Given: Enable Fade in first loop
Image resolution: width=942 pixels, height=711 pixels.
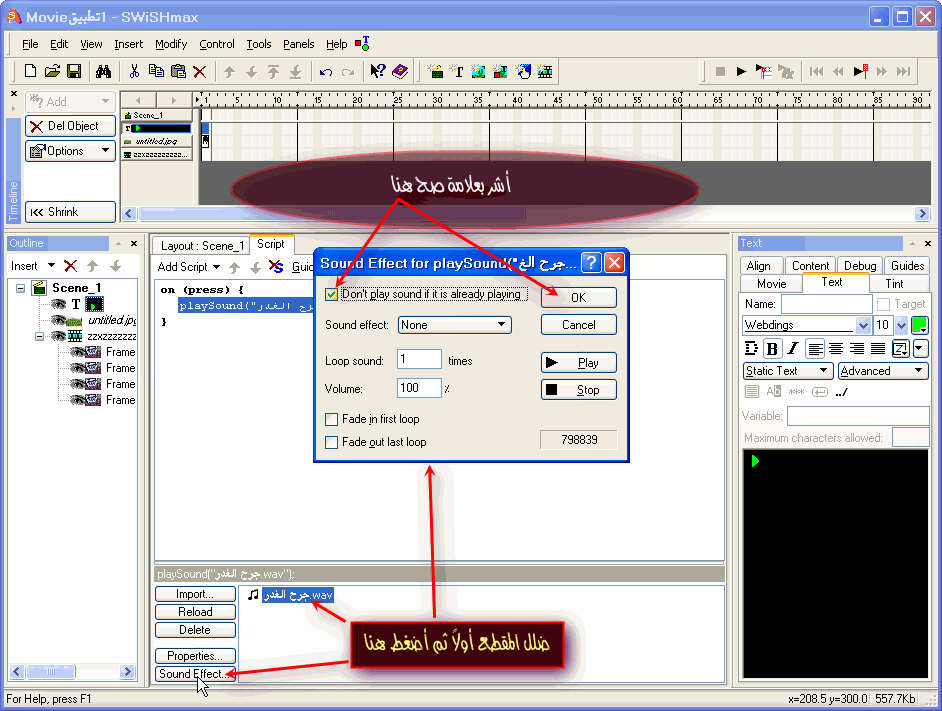Looking at the screenshot, I should (x=331, y=419).
